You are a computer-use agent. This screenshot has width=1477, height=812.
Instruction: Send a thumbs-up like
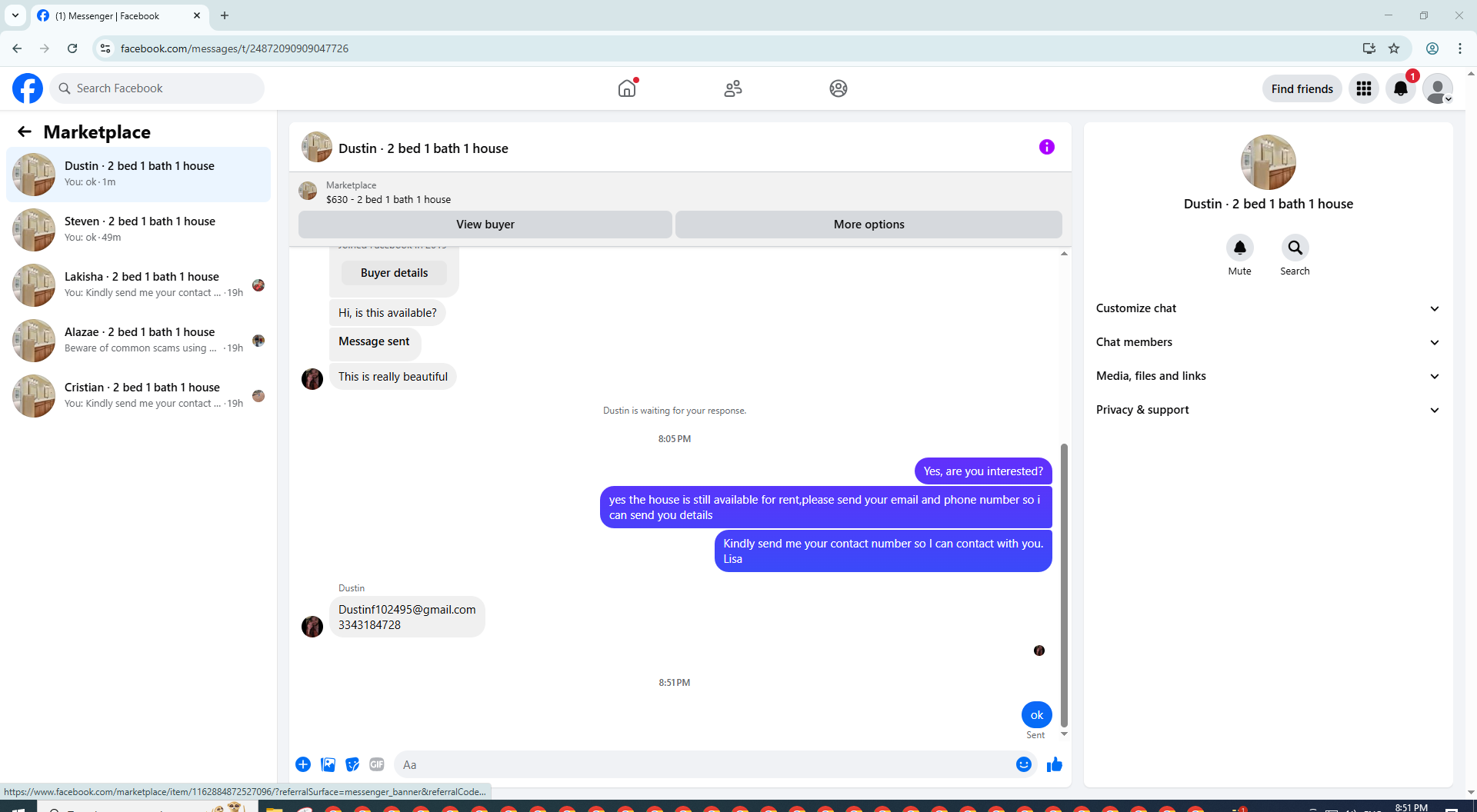1055,764
